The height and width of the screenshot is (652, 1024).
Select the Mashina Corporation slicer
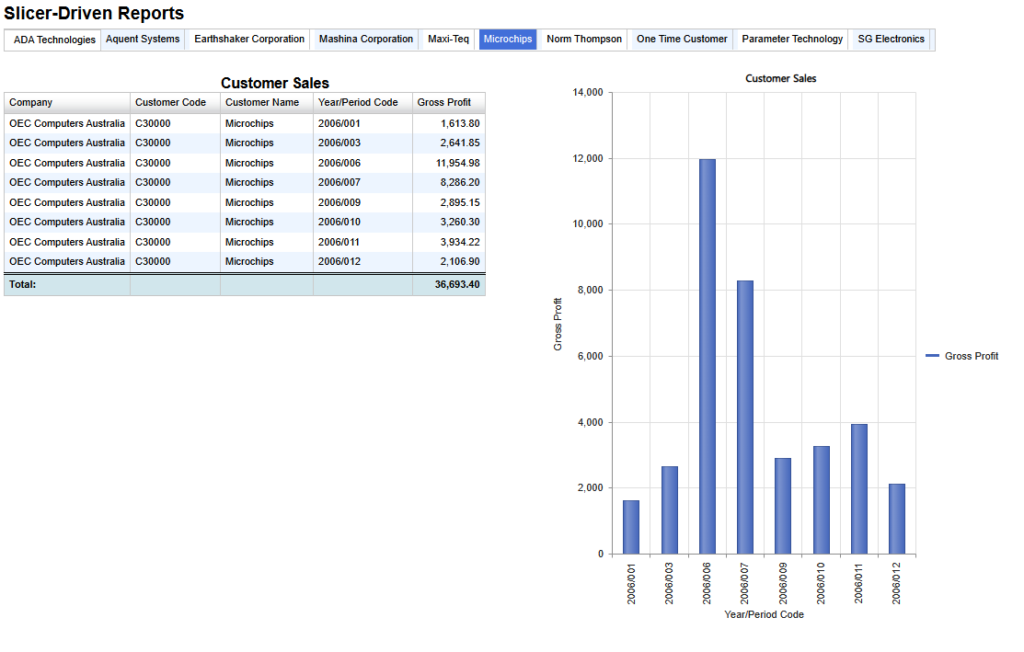[366, 39]
